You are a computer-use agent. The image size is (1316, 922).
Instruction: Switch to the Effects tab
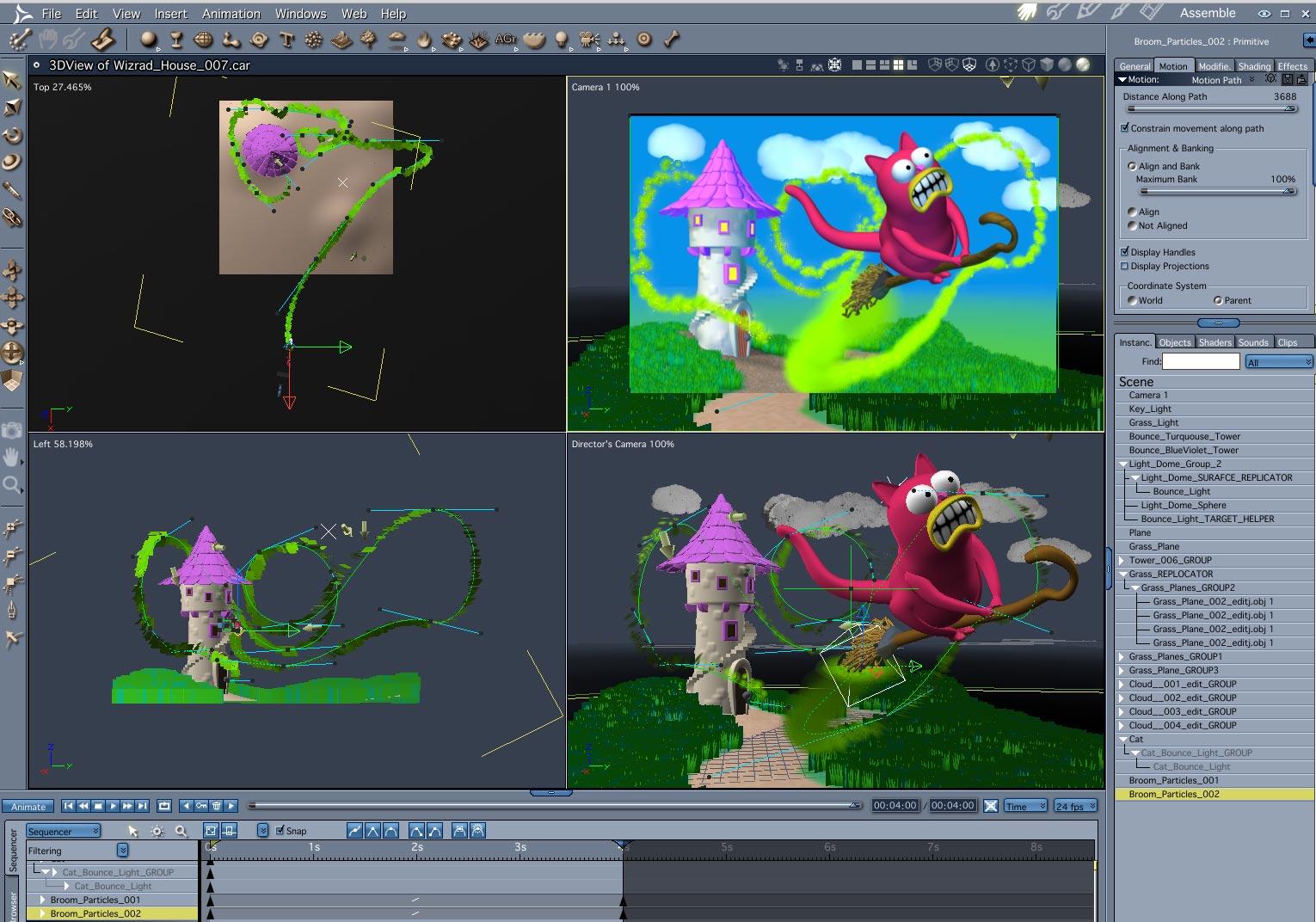[x=1292, y=66]
